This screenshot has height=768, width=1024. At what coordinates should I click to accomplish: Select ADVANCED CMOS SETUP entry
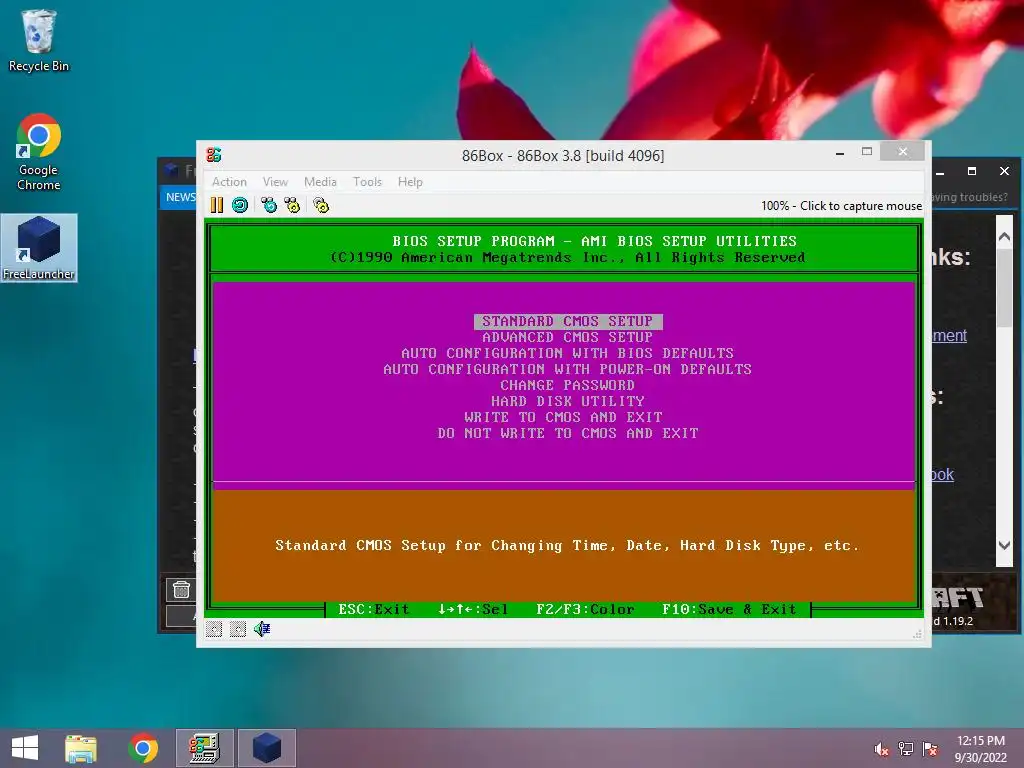click(x=568, y=337)
